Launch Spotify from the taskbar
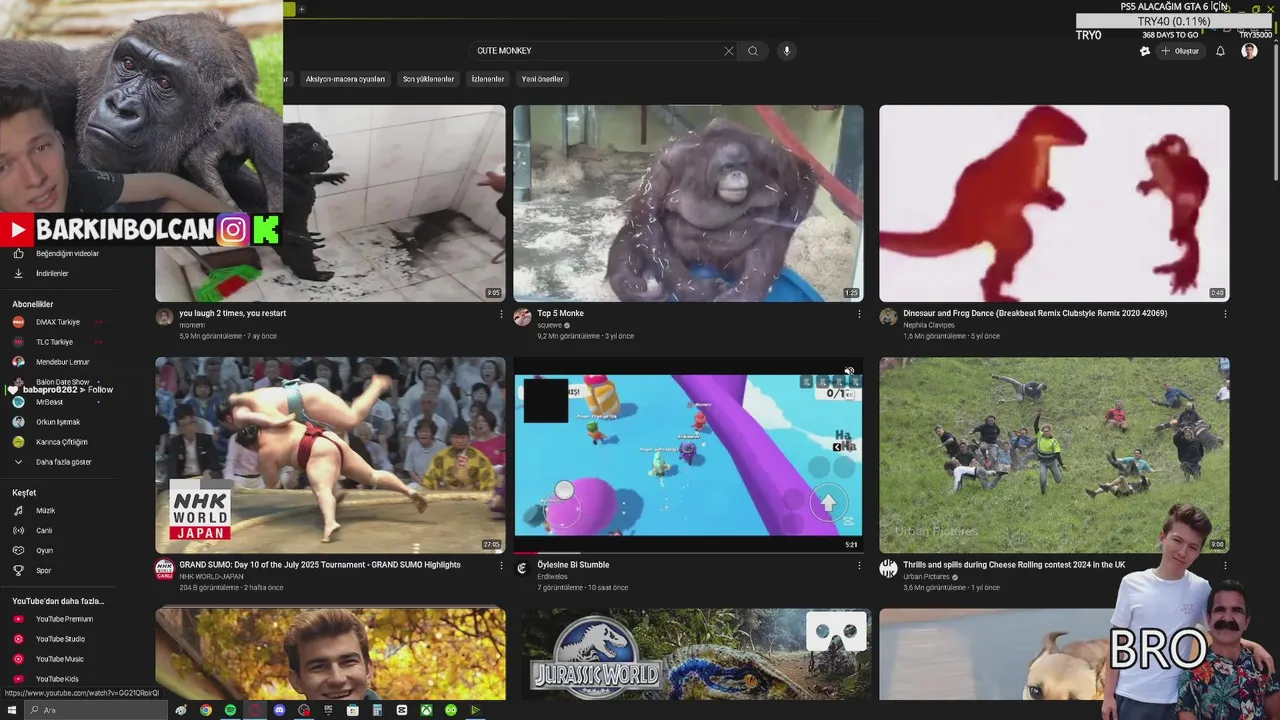1280x720 pixels. [x=230, y=710]
